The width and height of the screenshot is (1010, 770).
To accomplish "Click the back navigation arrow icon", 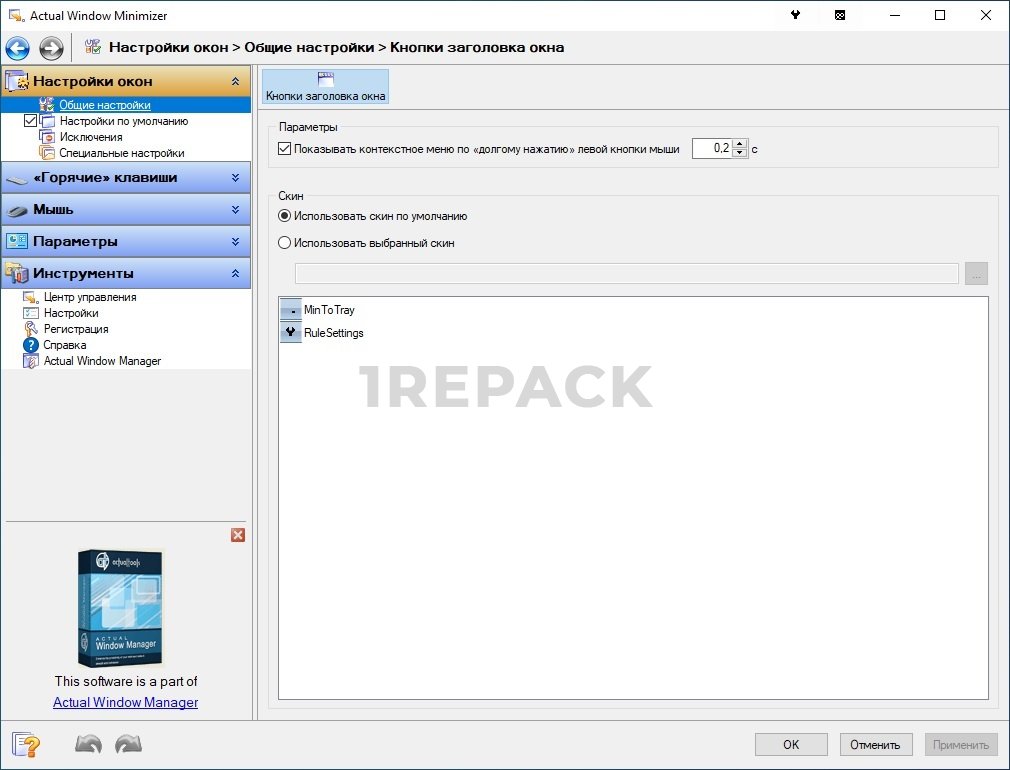I will coord(18,48).
